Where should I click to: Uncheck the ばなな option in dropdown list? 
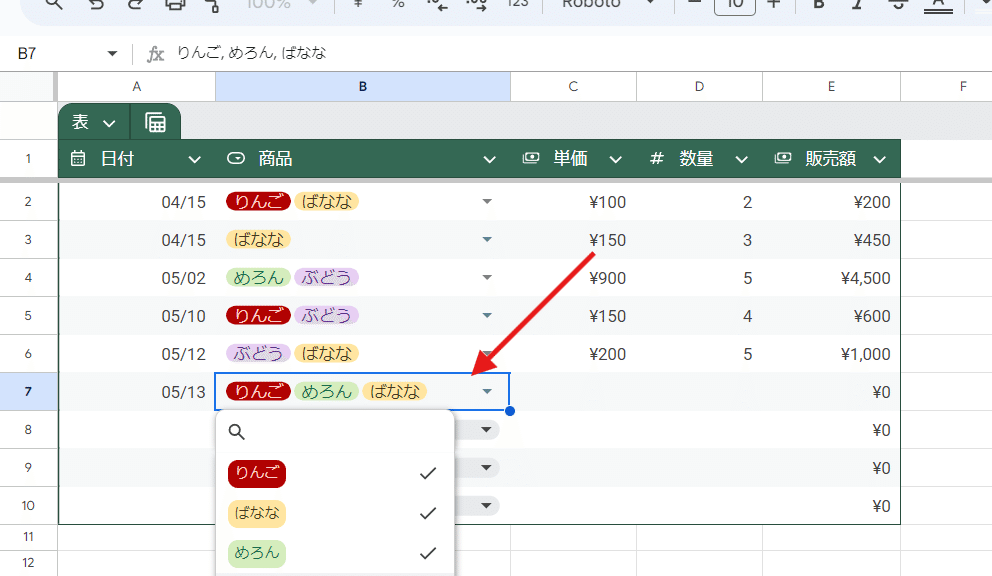335,513
